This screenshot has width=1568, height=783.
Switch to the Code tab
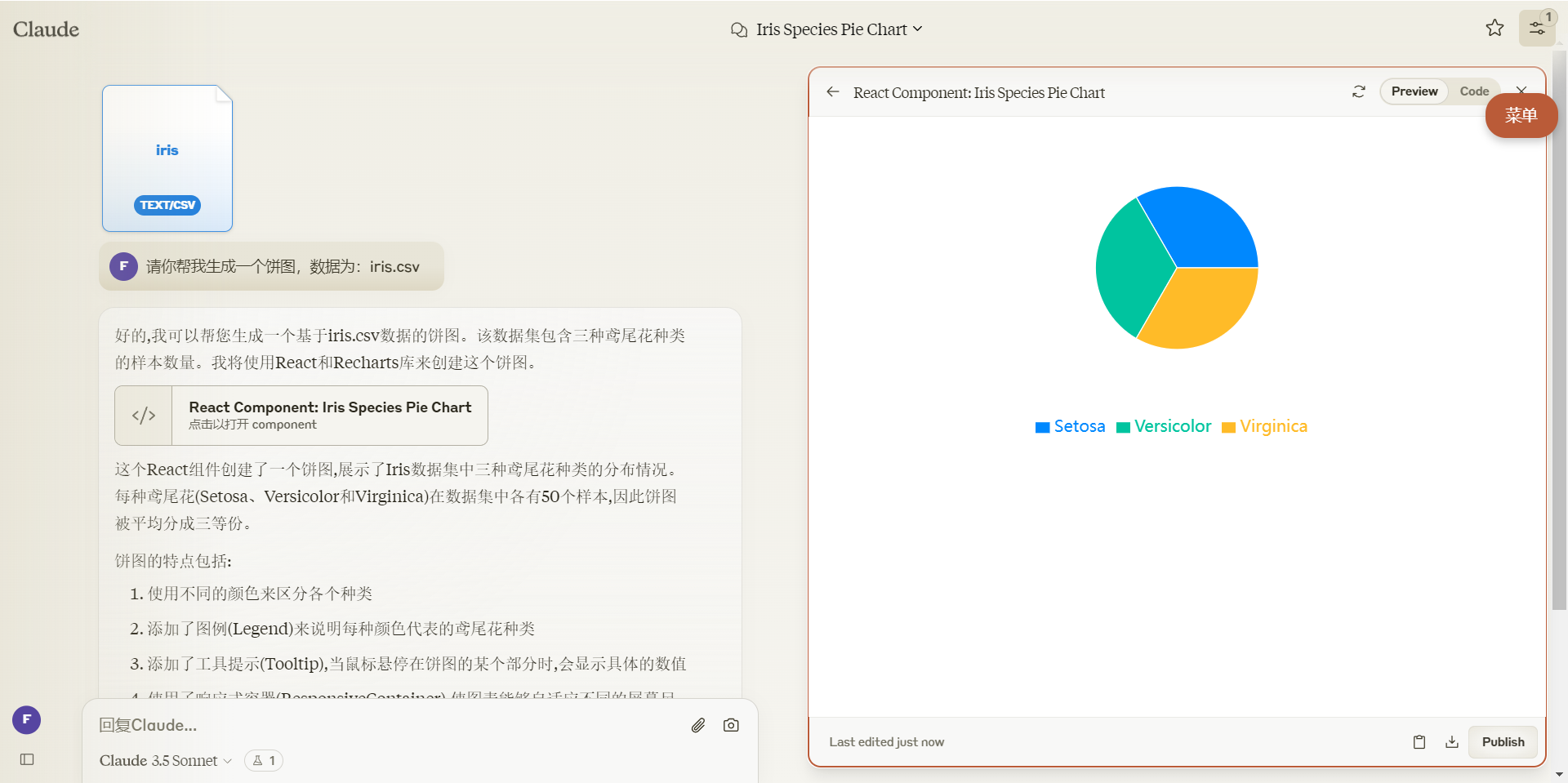(1474, 91)
